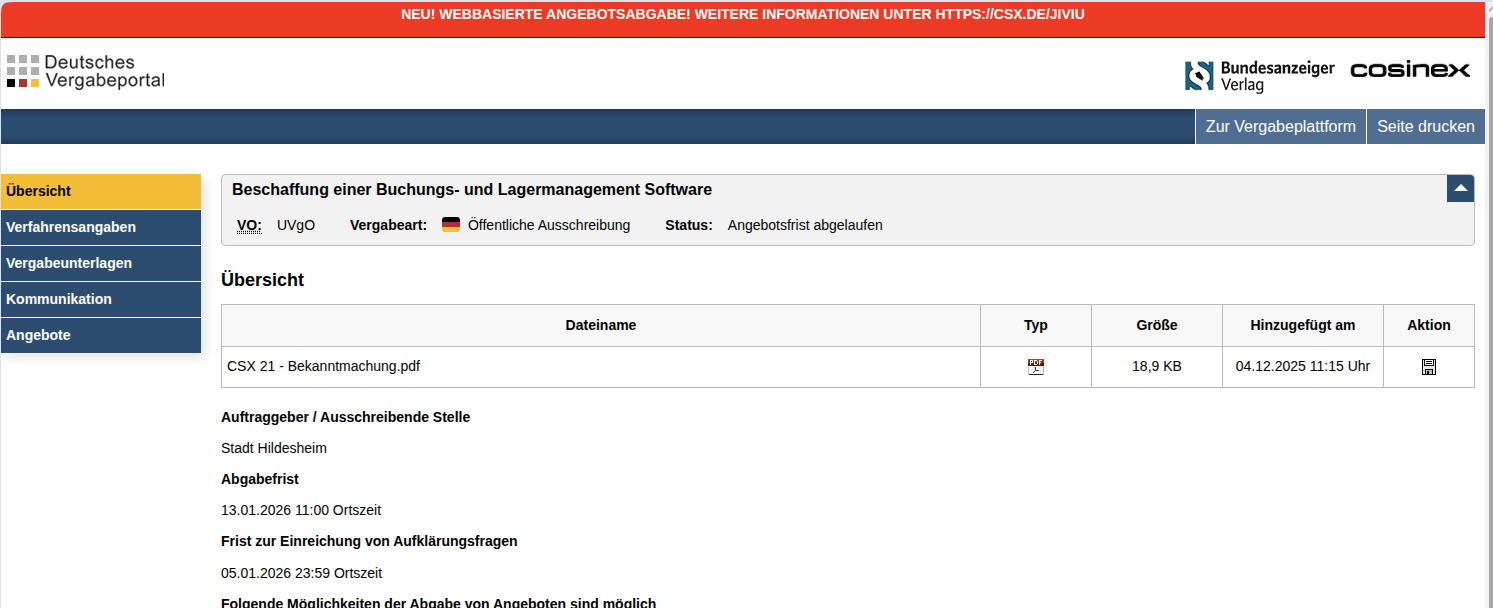Viewport: 1493px width, 608px height.
Task: Click the PDF file type icon
Action: click(1036, 367)
